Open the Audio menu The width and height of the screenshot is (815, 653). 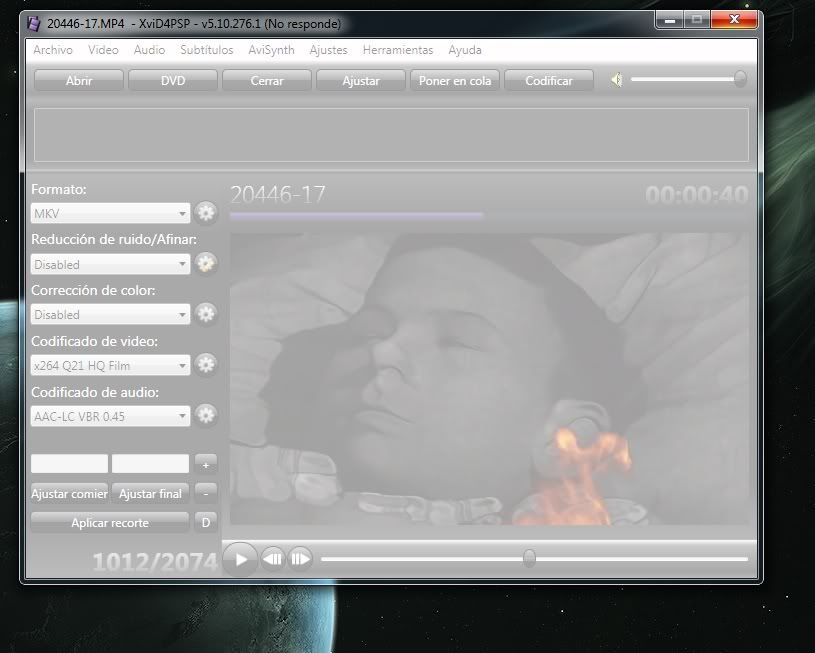[x=149, y=50]
